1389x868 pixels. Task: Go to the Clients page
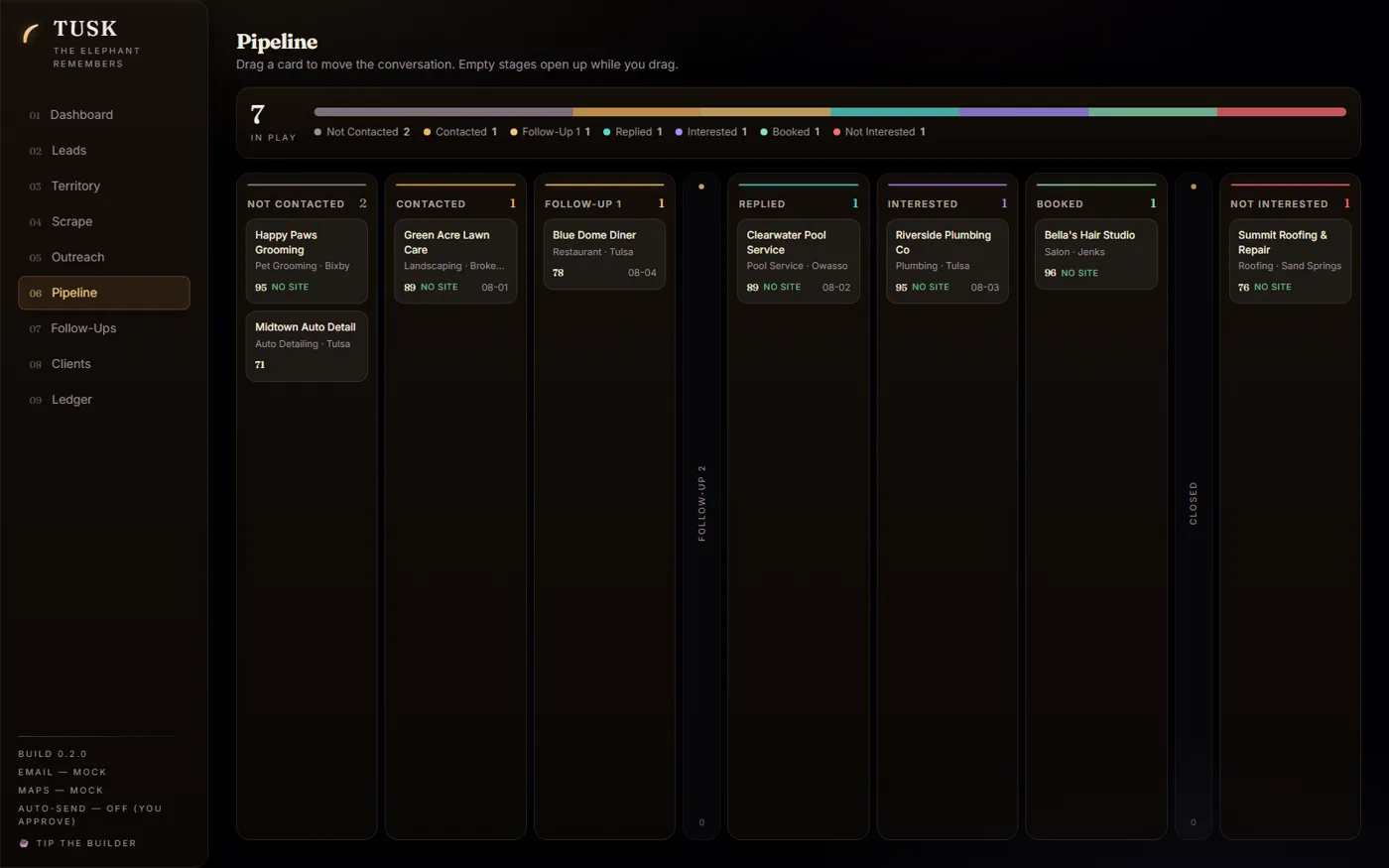(x=103, y=364)
